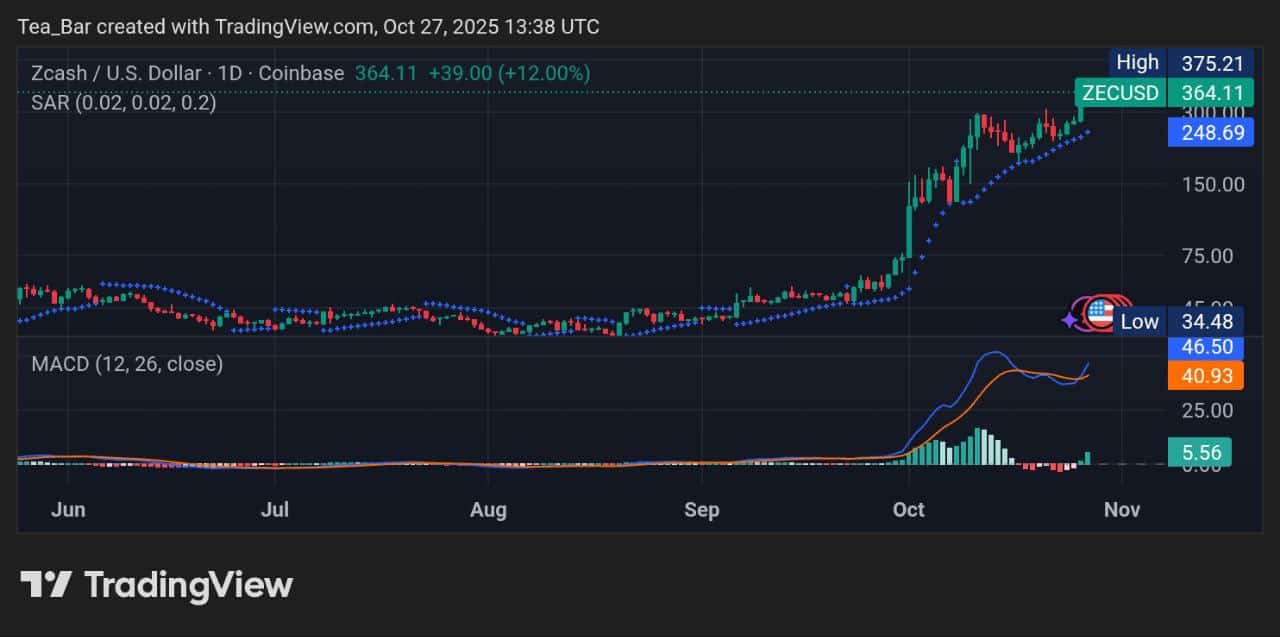Image resolution: width=1280 pixels, height=637 pixels.
Task: Click the Jun label on time axis
Action: tap(68, 510)
